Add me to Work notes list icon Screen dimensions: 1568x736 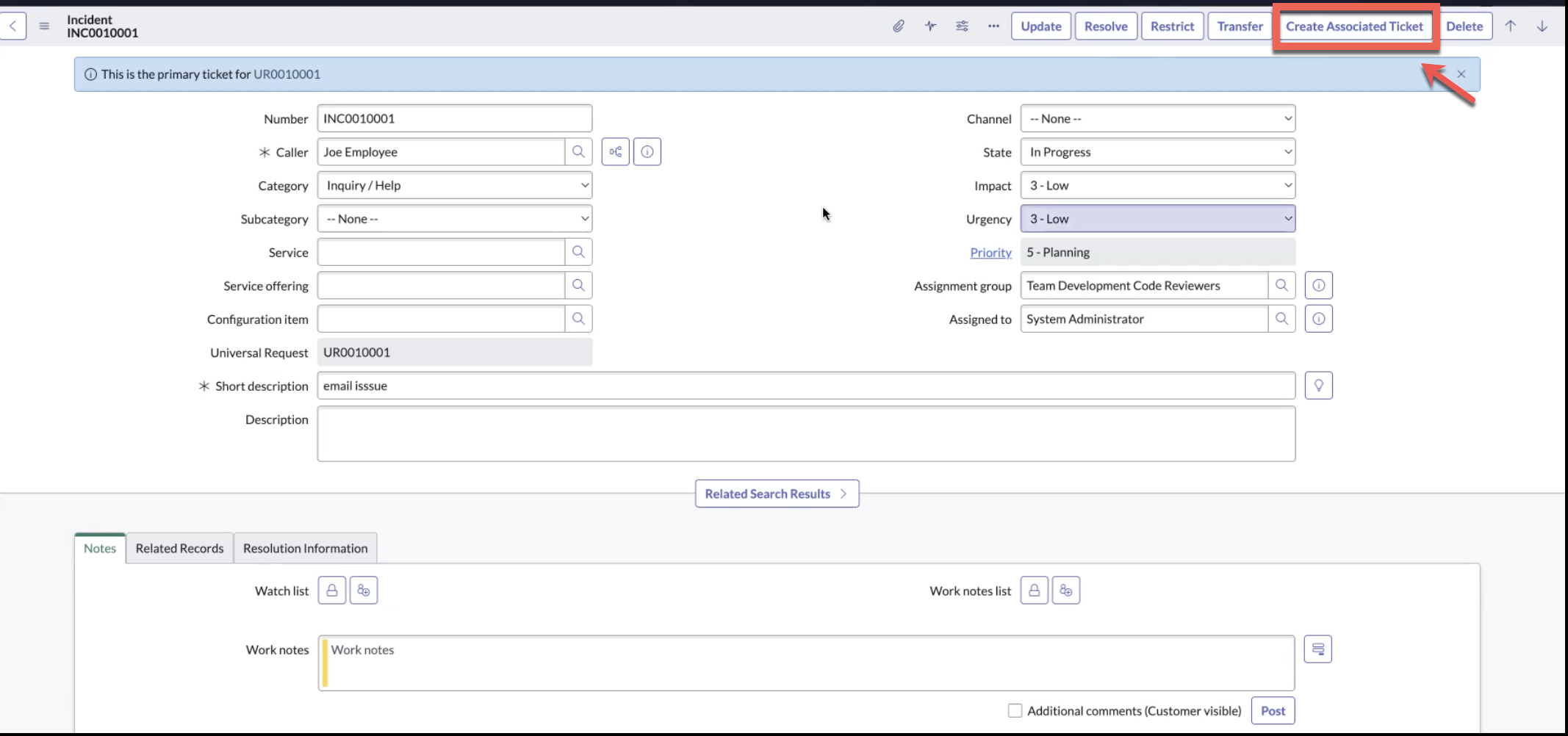tap(1066, 591)
